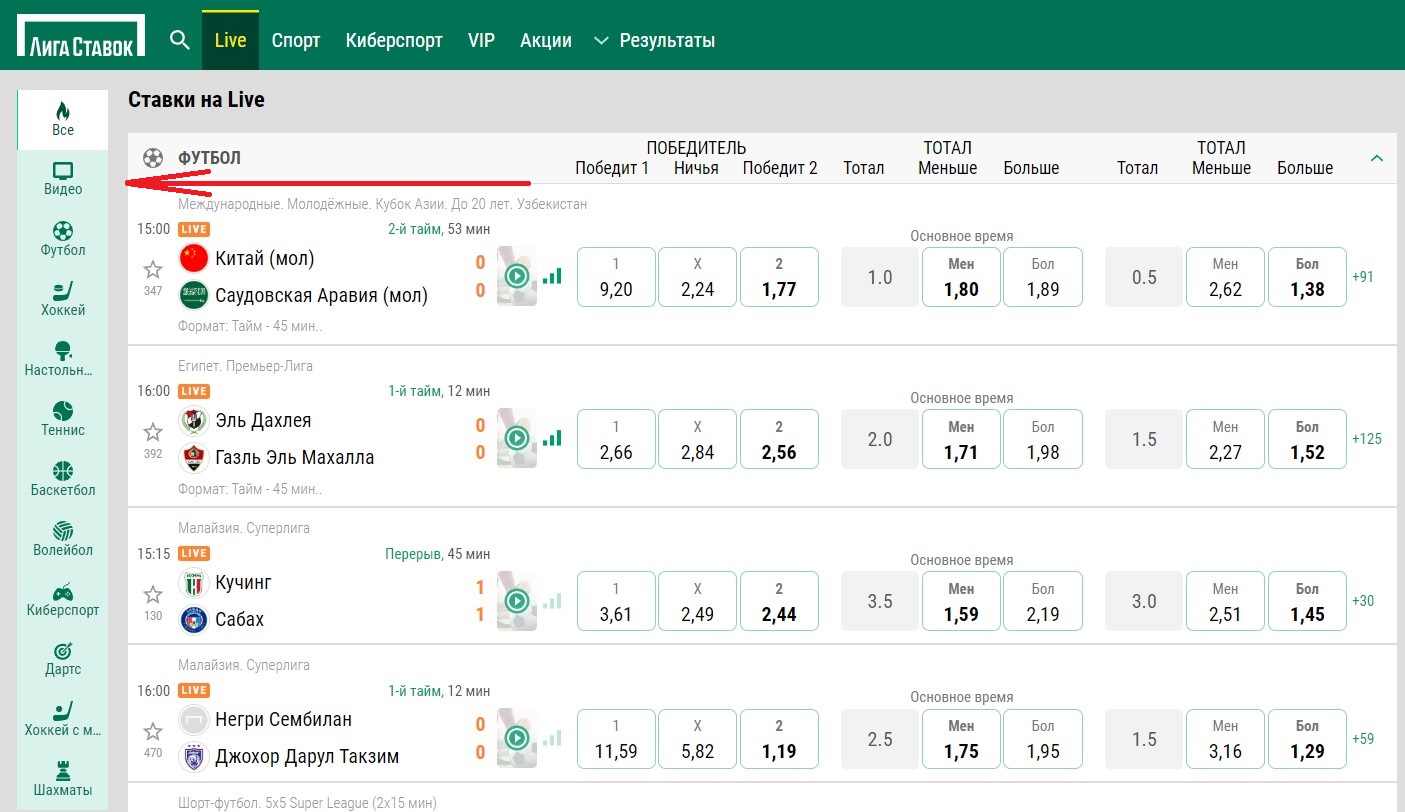Screen dimensions: 1405x812
Task: Add Китай (мол) match to favorites star
Action: pyautogui.click(x=153, y=269)
